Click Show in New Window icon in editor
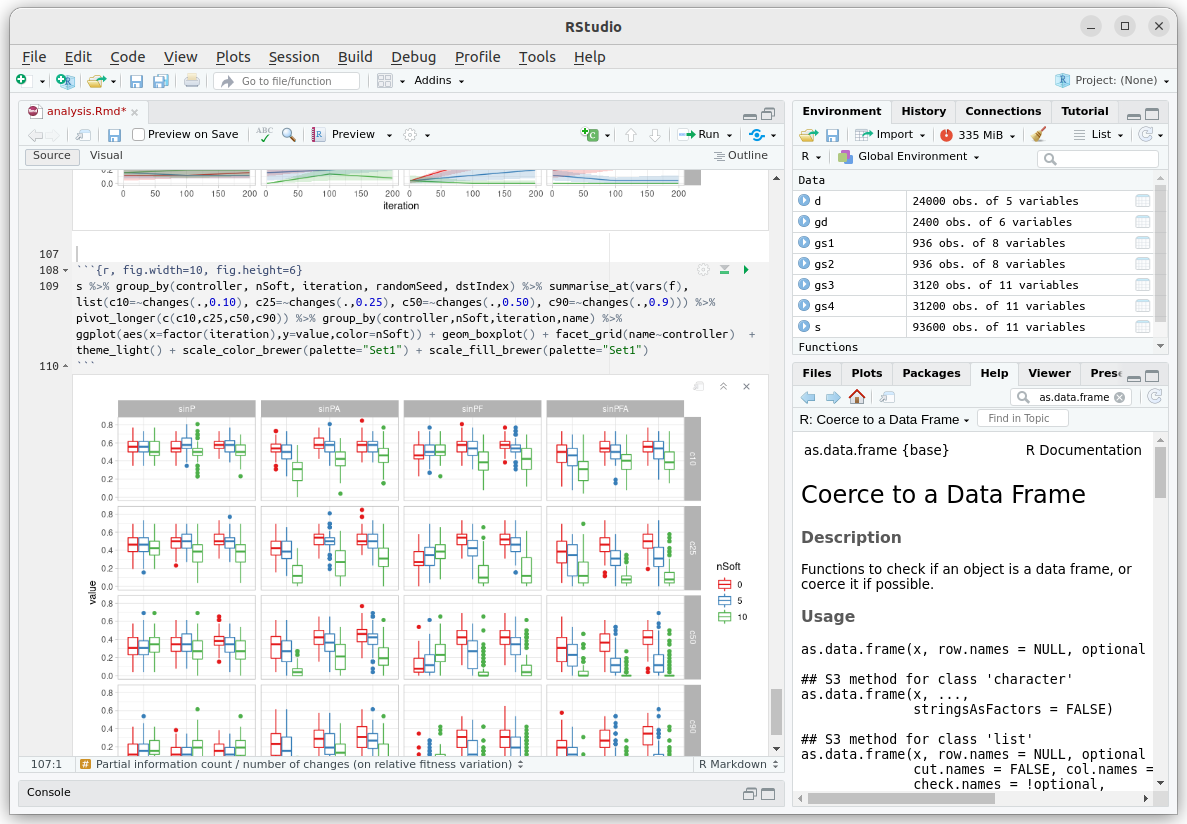Viewport: 1187px width, 824px height. tap(83, 135)
